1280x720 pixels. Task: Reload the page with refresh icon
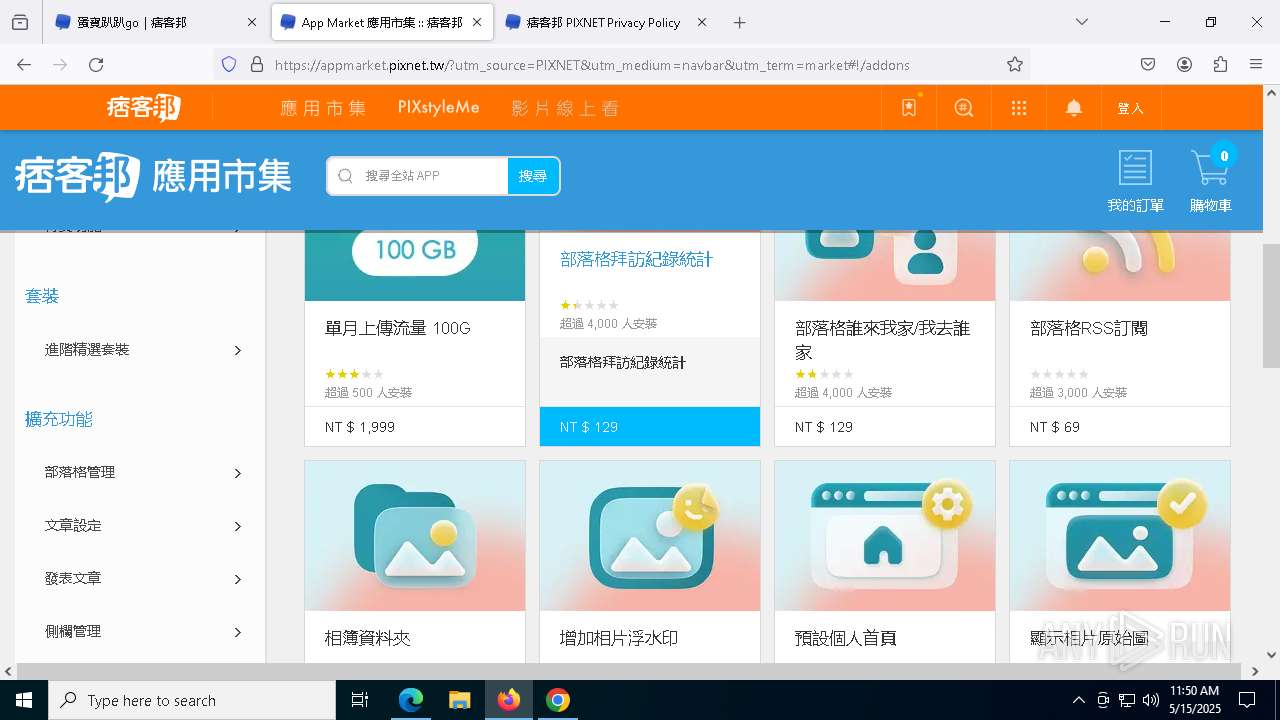click(x=96, y=64)
